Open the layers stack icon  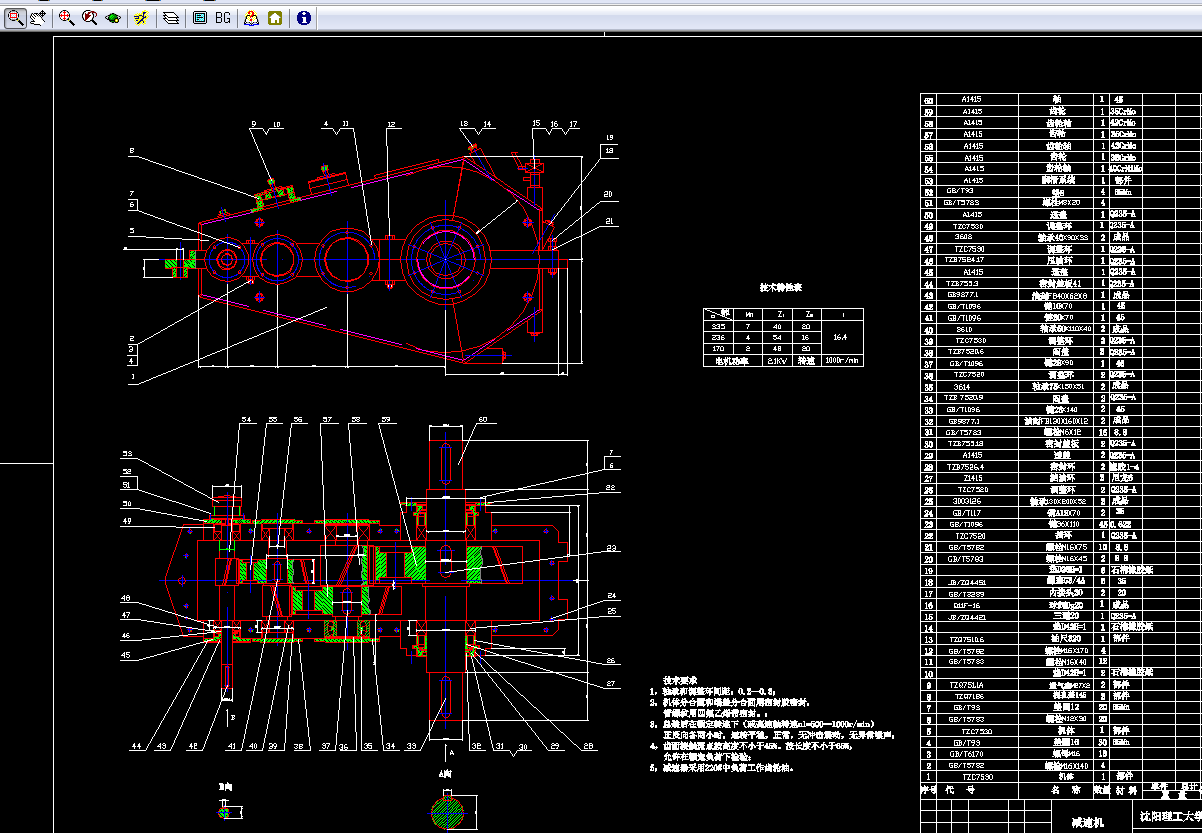point(172,17)
